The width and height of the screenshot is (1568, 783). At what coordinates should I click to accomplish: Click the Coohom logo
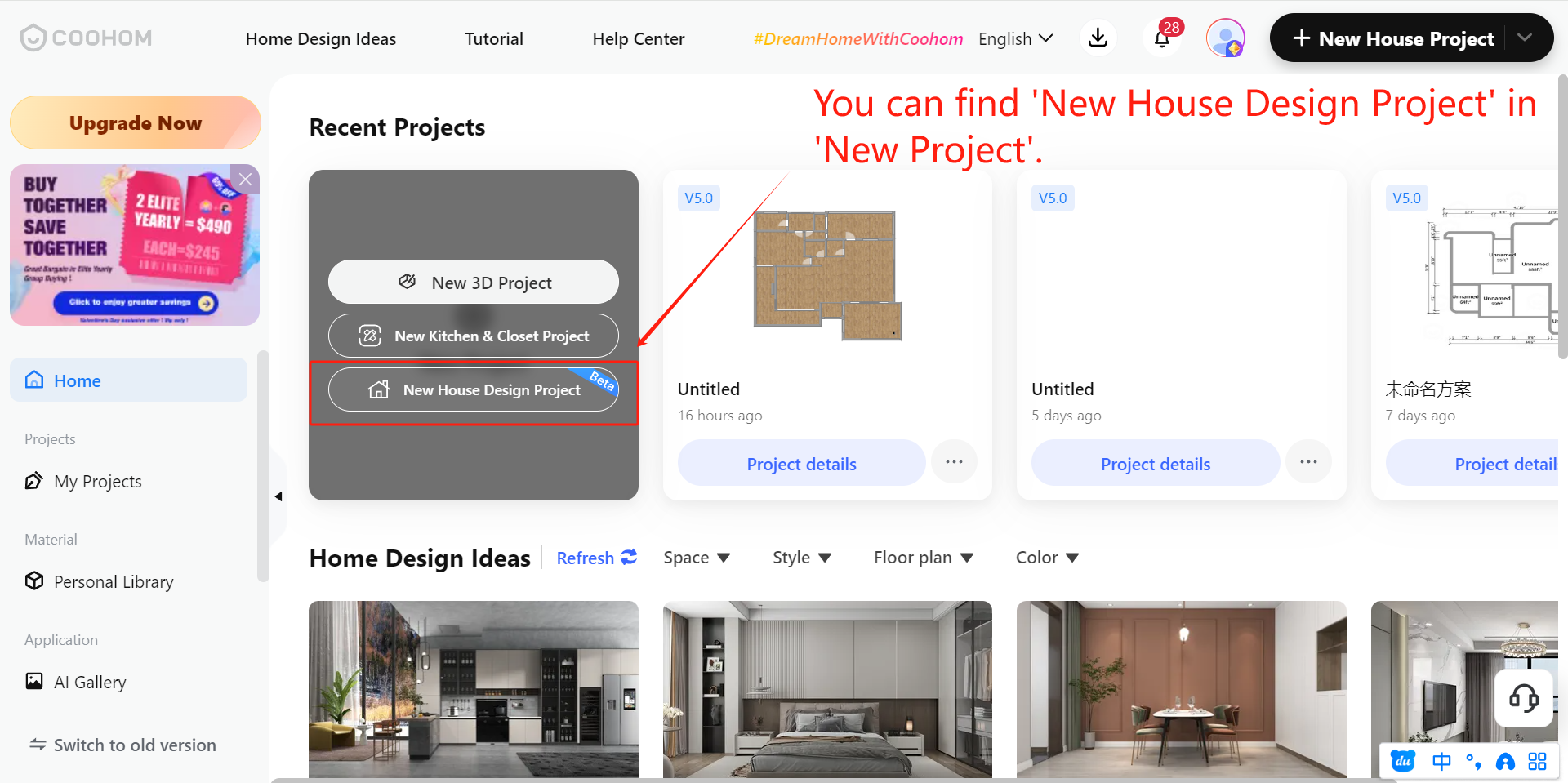87,38
